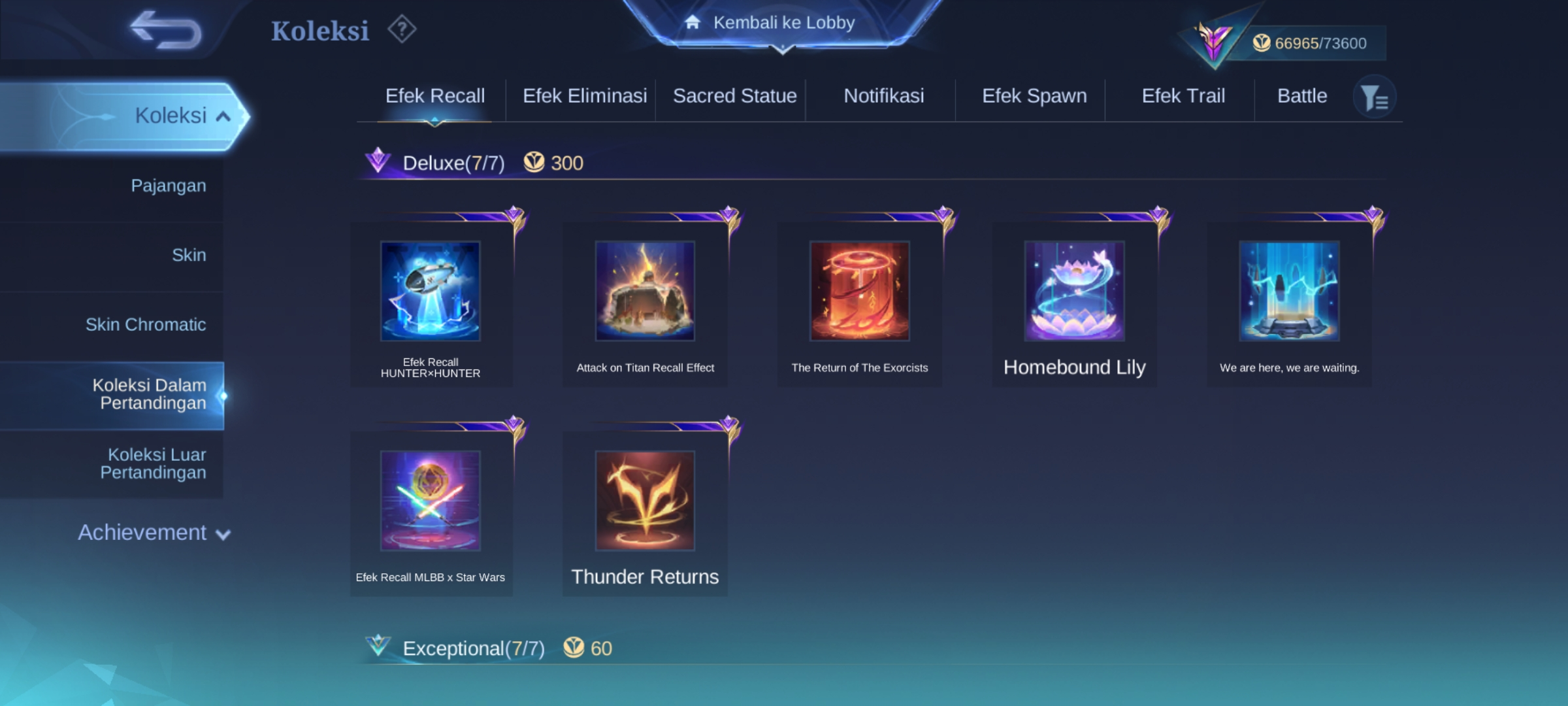Expand the Achievement sidebar section
This screenshot has width=1568, height=706.
point(154,533)
